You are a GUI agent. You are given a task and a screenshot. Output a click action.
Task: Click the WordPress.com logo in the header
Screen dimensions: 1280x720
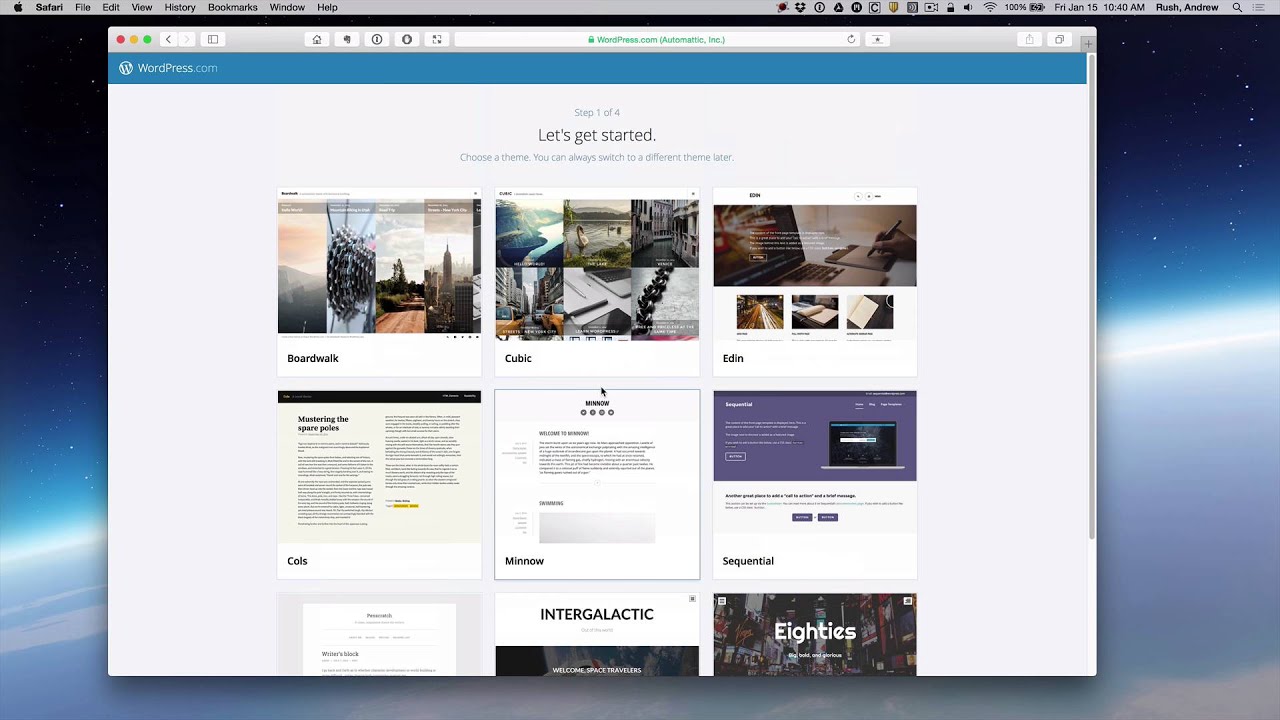tap(168, 68)
